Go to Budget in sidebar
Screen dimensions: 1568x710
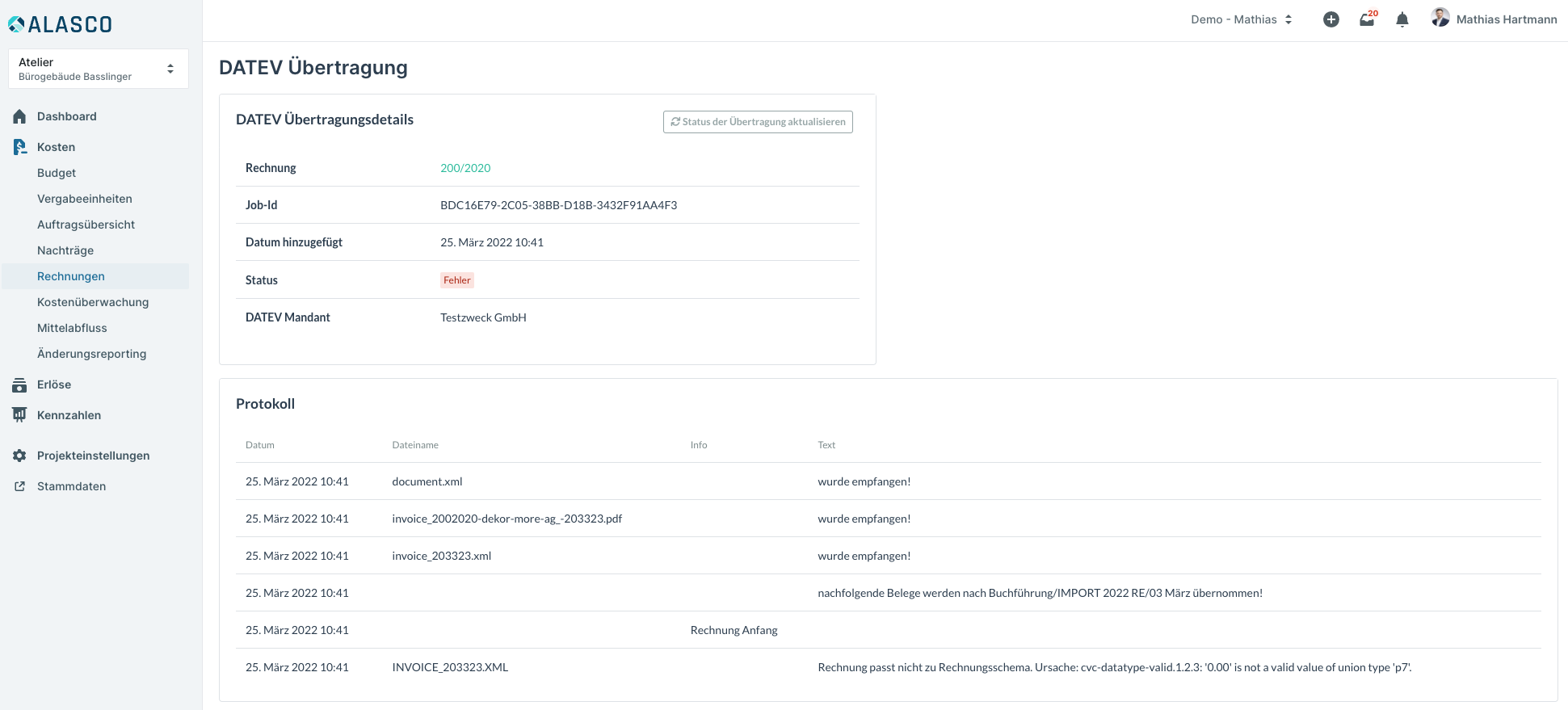[57, 173]
